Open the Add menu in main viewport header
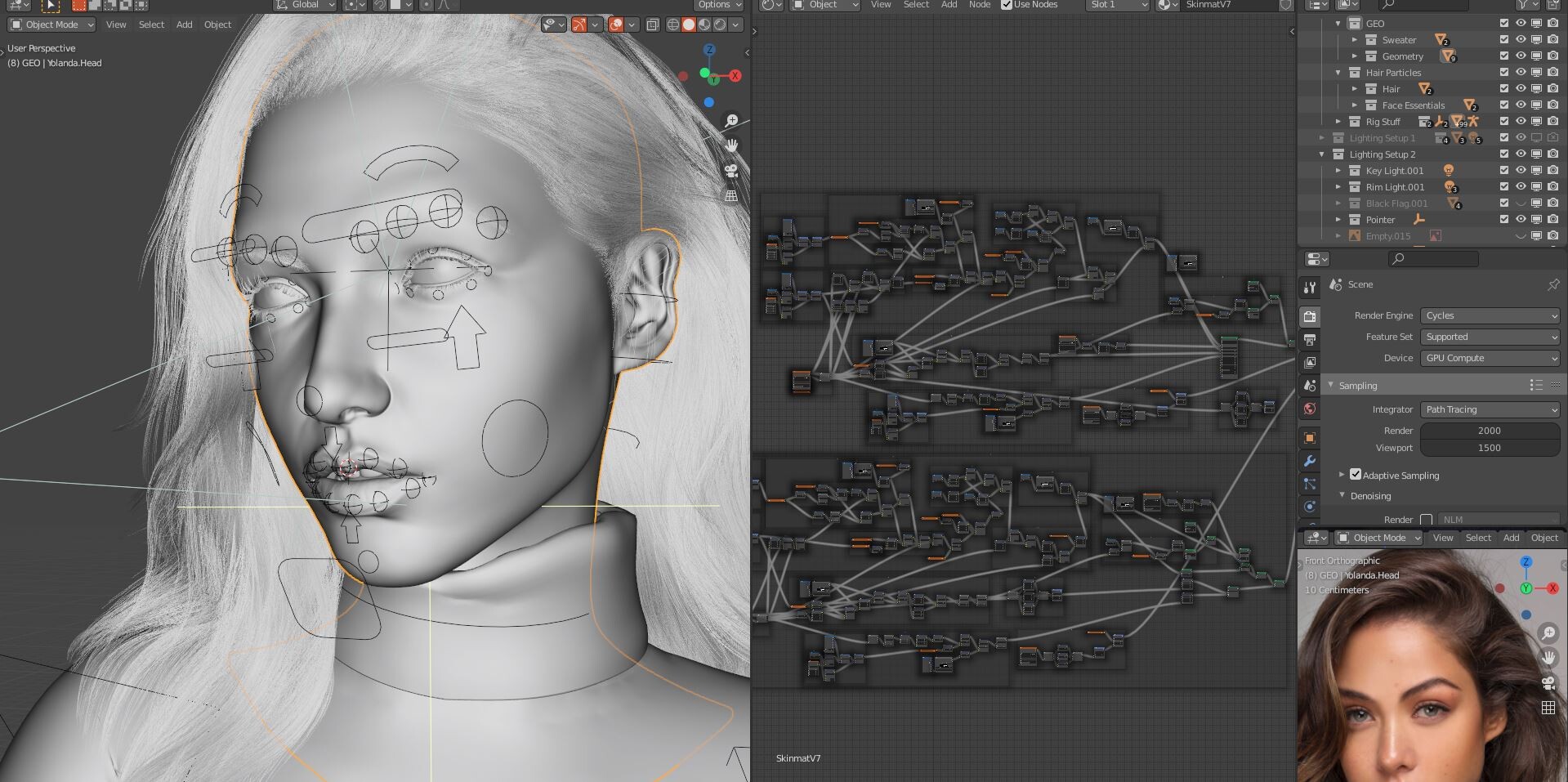The image size is (1568, 782). point(185,25)
